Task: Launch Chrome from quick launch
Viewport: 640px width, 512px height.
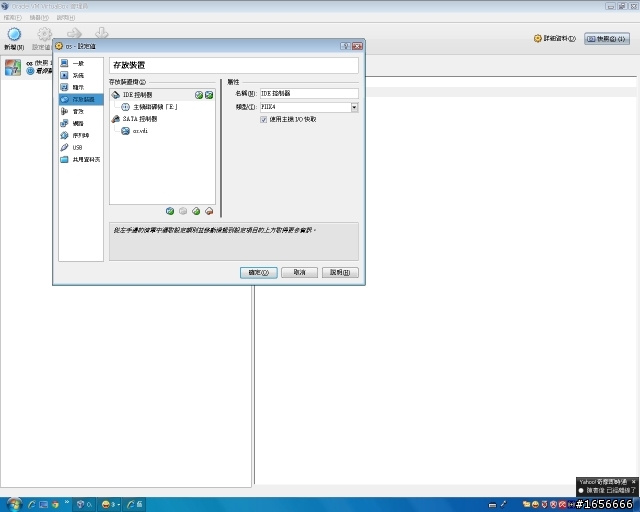Action: click(55, 505)
